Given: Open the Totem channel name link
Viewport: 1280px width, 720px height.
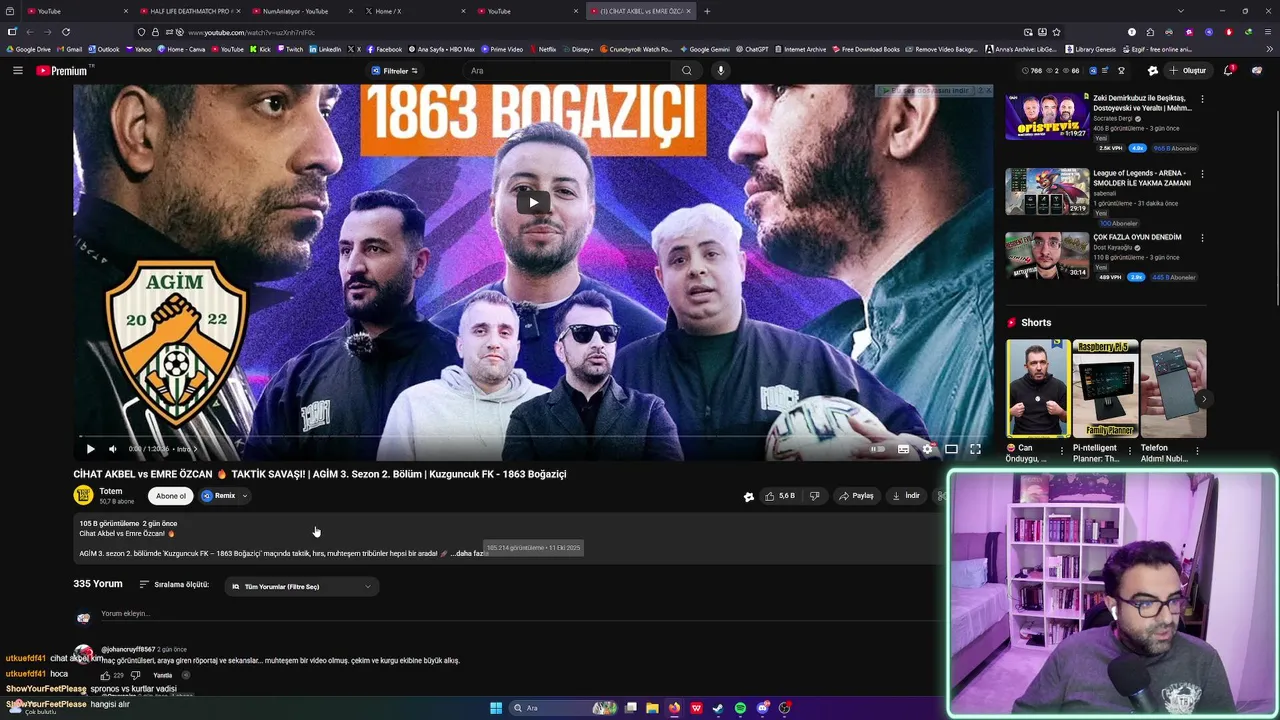Looking at the screenshot, I should coord(111,491).
